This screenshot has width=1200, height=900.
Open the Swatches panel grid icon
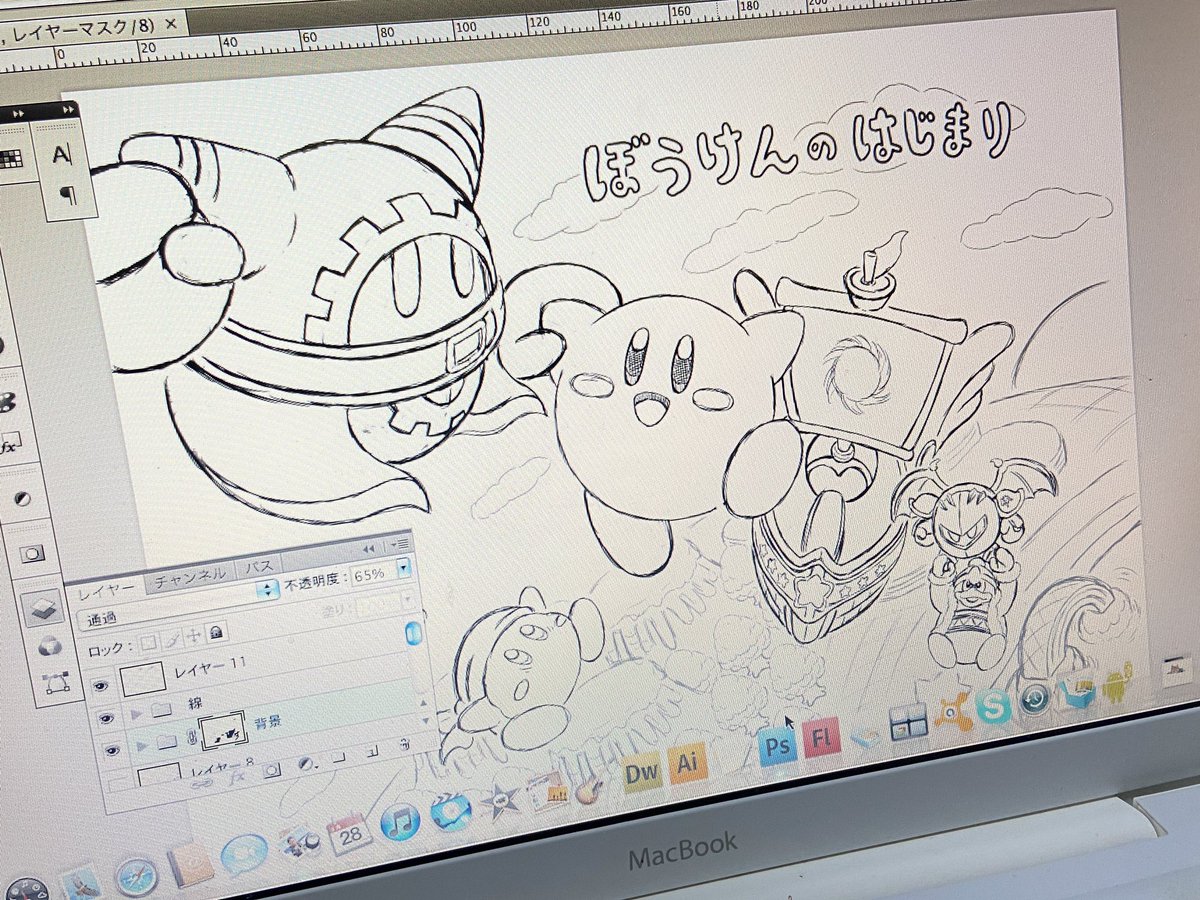pos(11,158)
